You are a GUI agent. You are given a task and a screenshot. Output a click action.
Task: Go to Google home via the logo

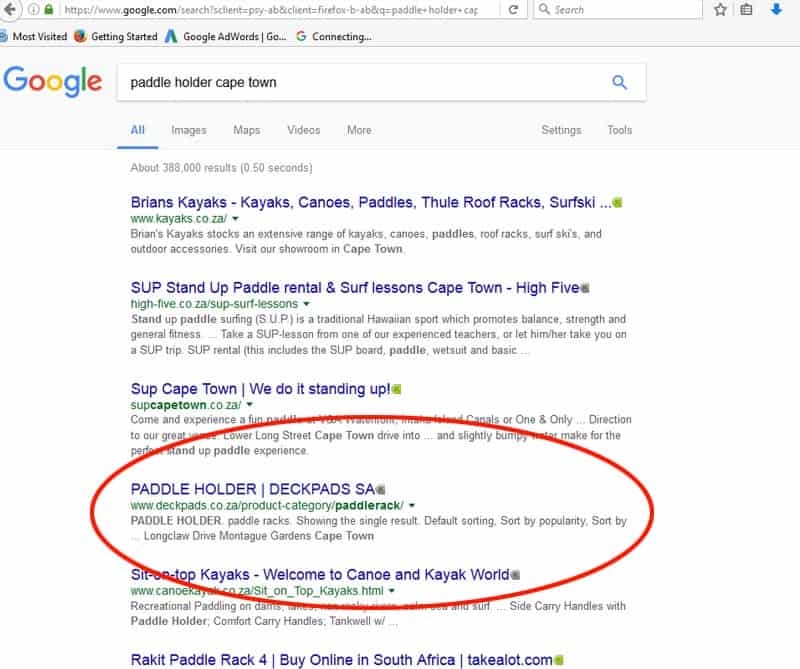[53, 81]
